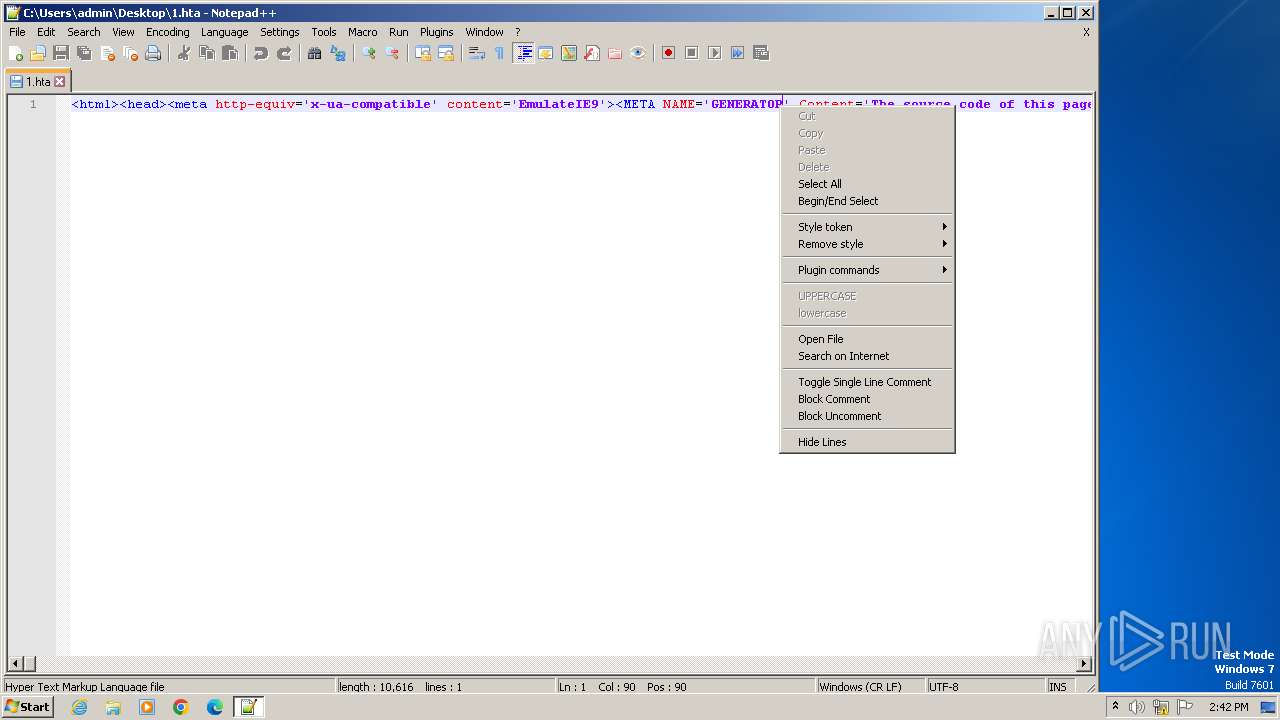Expand the Plugin commands submenu

point(867,270)
